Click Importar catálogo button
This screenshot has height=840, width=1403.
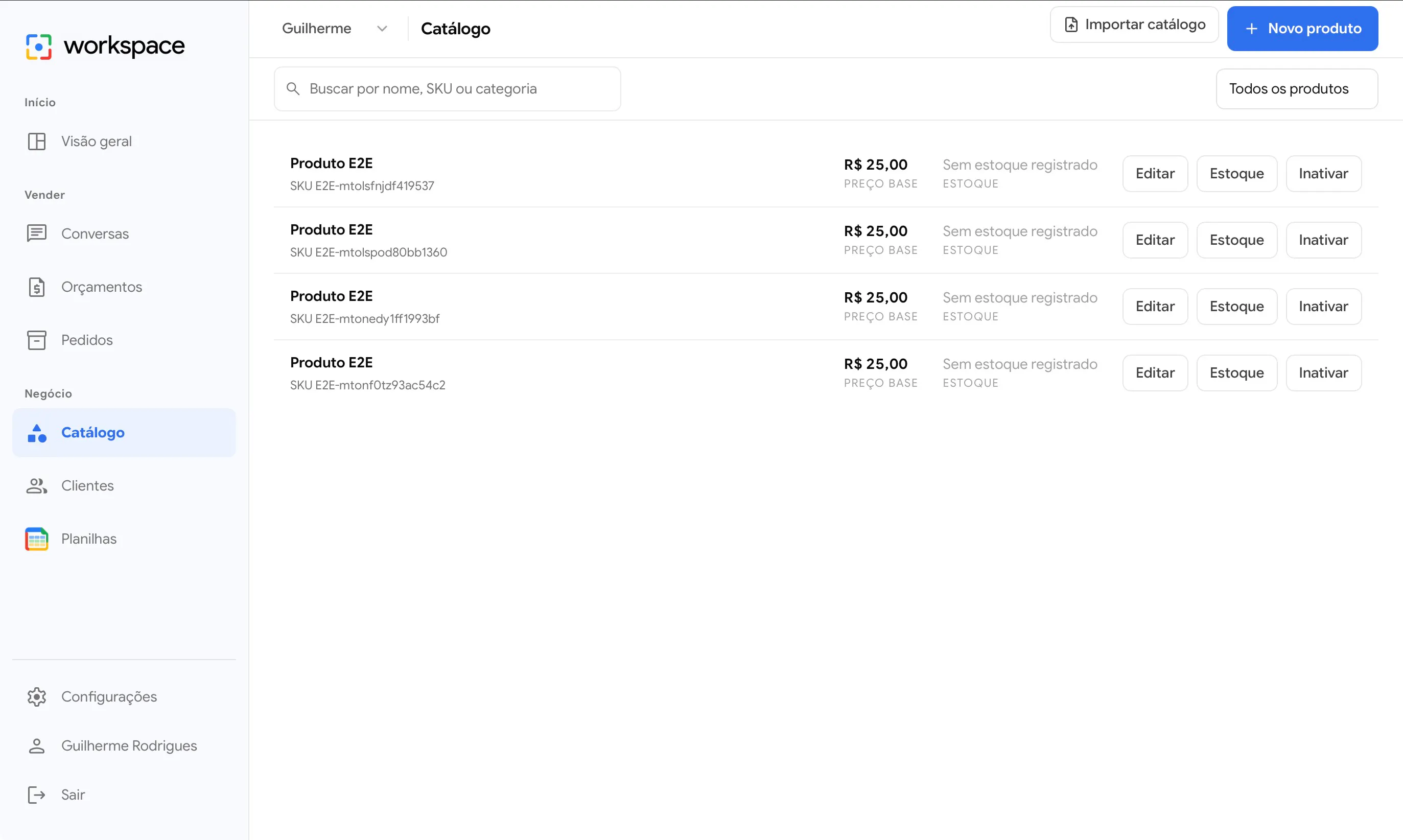click(x=1134, y=25)
